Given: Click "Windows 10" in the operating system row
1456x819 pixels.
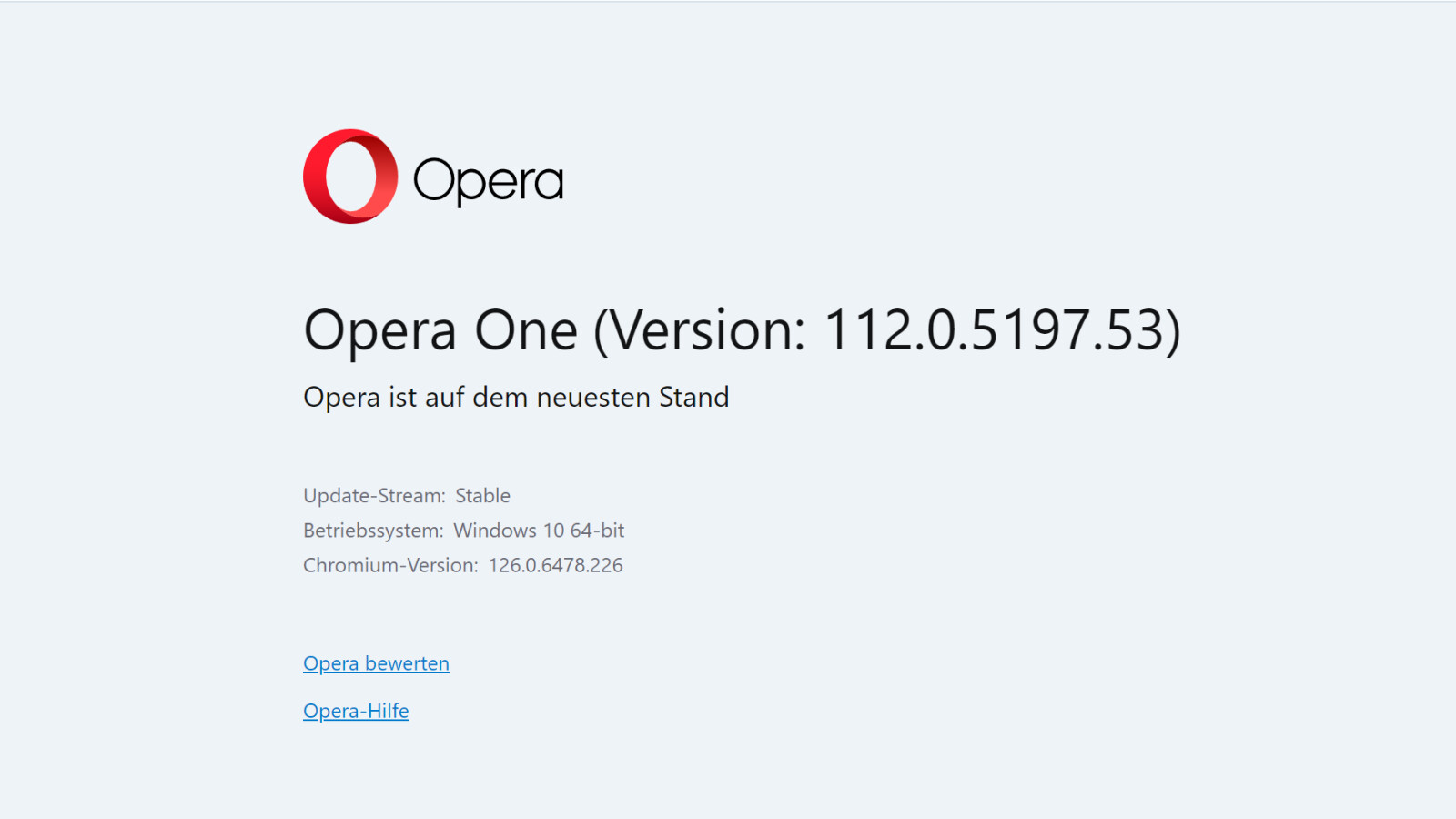Looking at the screenshot, I should point(509,531).
